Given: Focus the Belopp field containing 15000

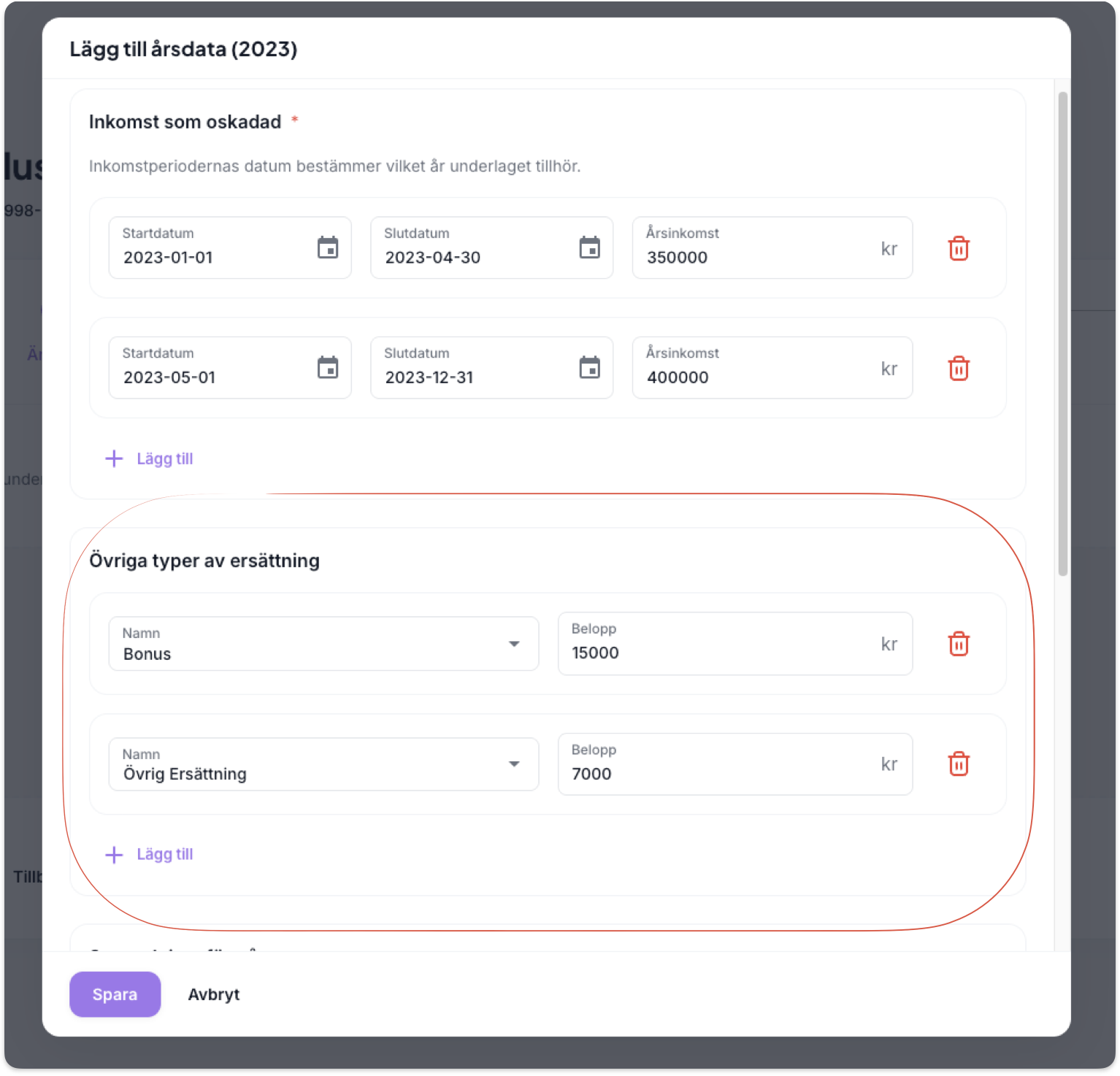Looking at the screenshot, I should (716, 652).
